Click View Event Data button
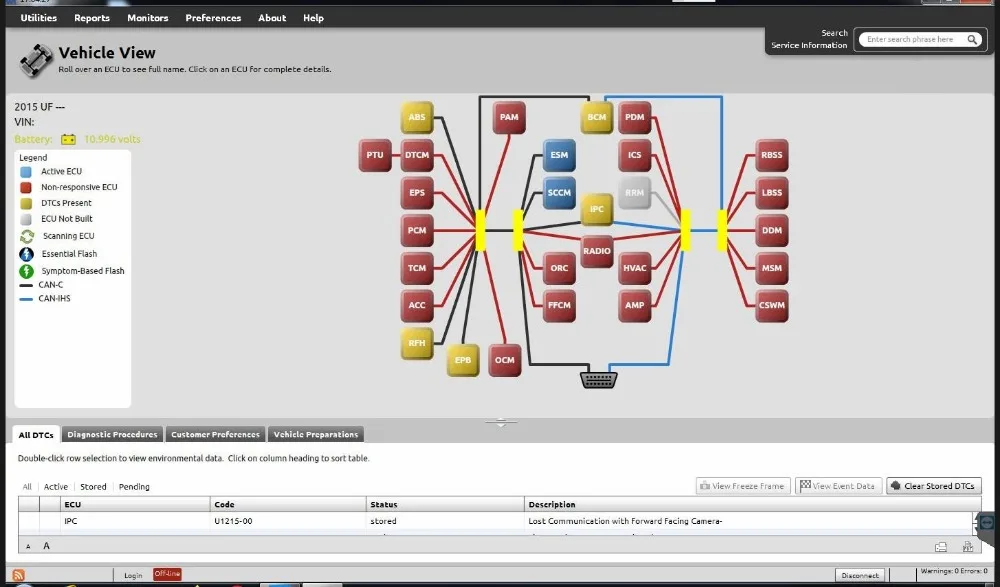1000x587 pixels. click(x=838, y=486)
